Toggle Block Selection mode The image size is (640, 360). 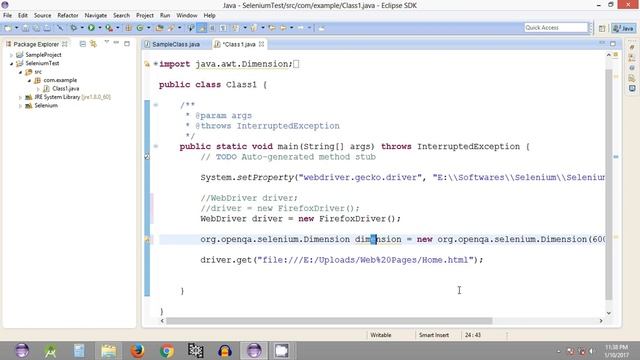point(212,28)
